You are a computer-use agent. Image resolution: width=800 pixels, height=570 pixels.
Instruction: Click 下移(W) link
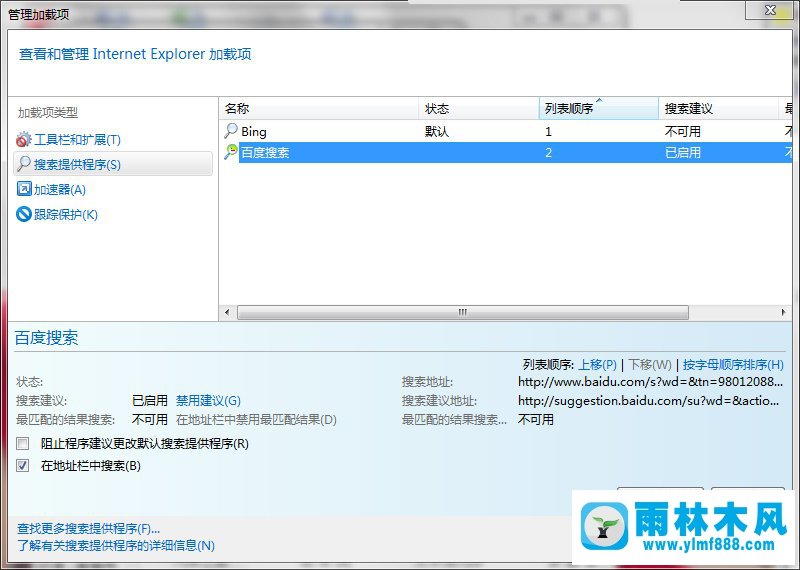pos(649,365)
